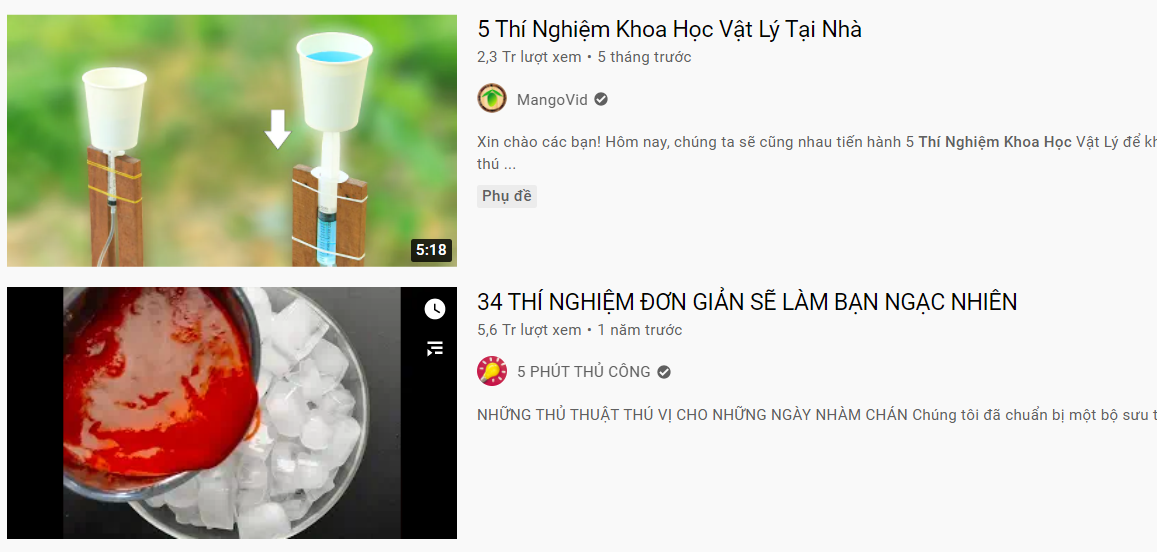Go to 5 PHÚT THỦ CÔNG channel name
The width and height of the screenshot is (1157, 552).
[584, 372]
